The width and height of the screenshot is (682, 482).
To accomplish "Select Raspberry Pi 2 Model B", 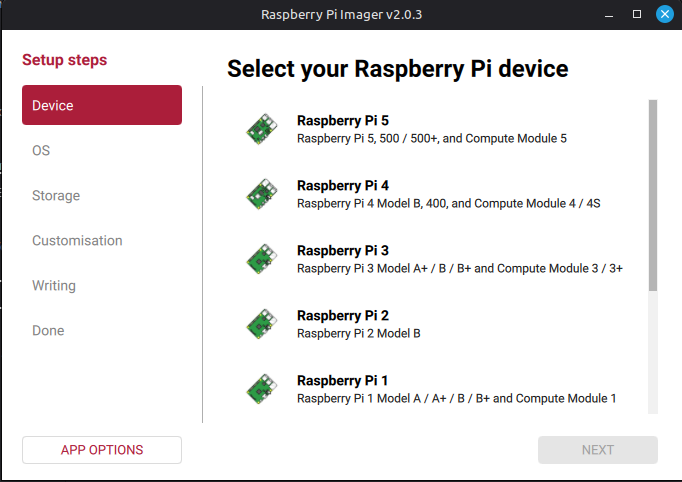I will pyautogui.click(x=437, y=324).
